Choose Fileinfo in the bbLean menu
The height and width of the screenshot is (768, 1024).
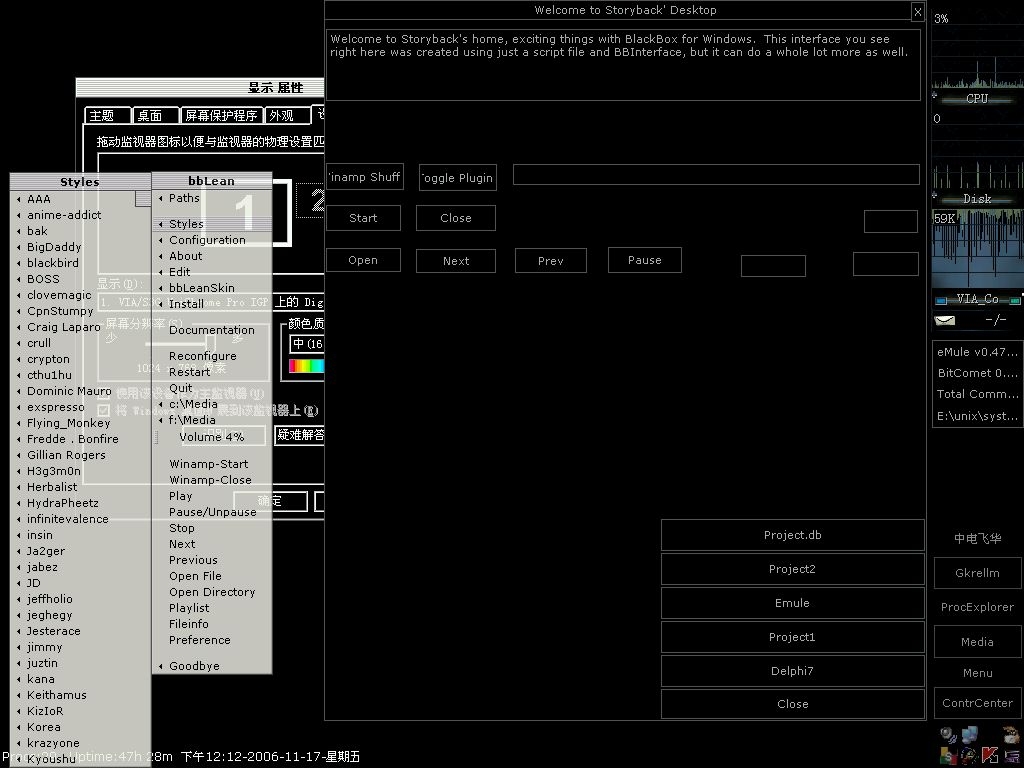click(x=212, y=624)
